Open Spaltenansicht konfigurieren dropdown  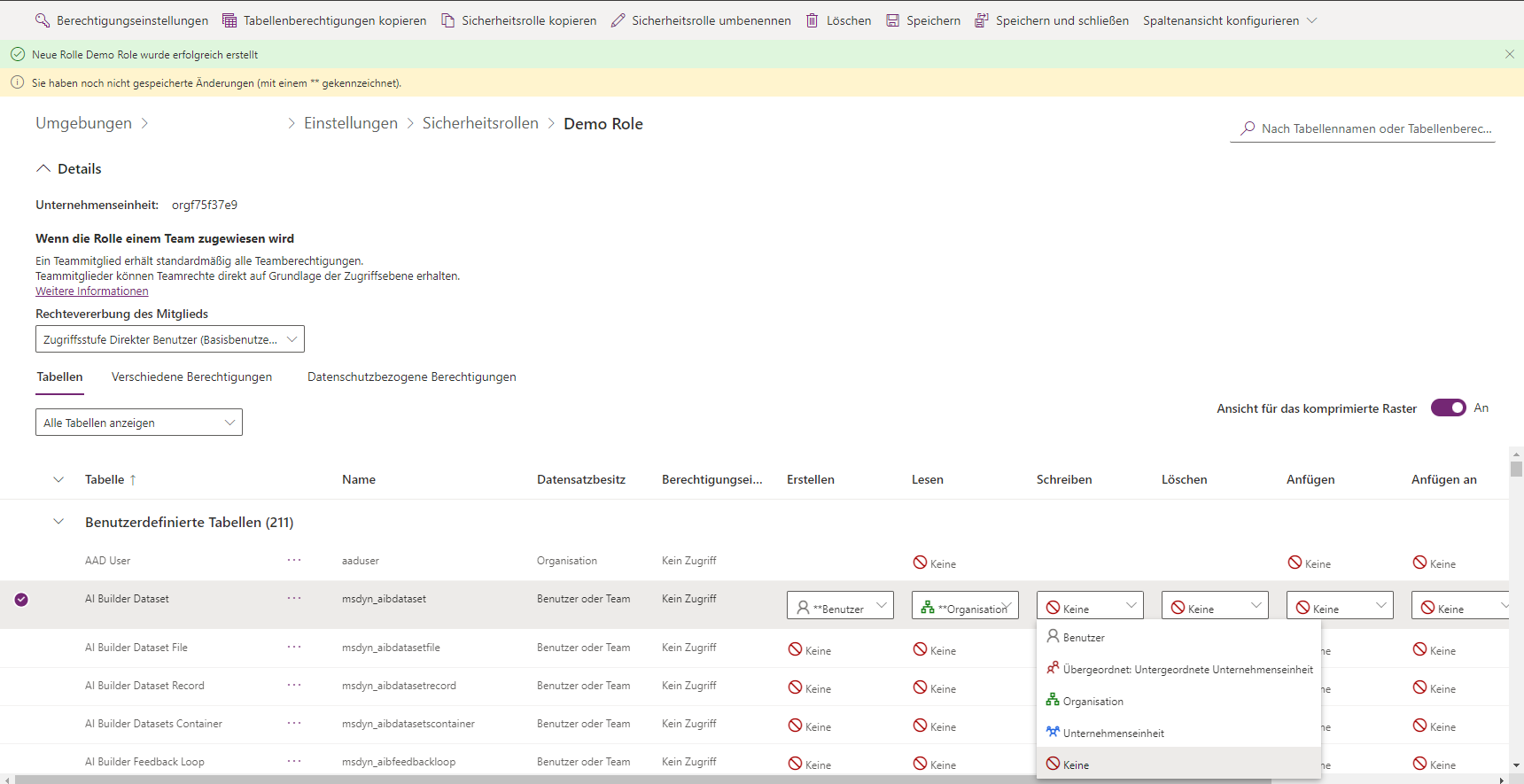click(1230, 20)
